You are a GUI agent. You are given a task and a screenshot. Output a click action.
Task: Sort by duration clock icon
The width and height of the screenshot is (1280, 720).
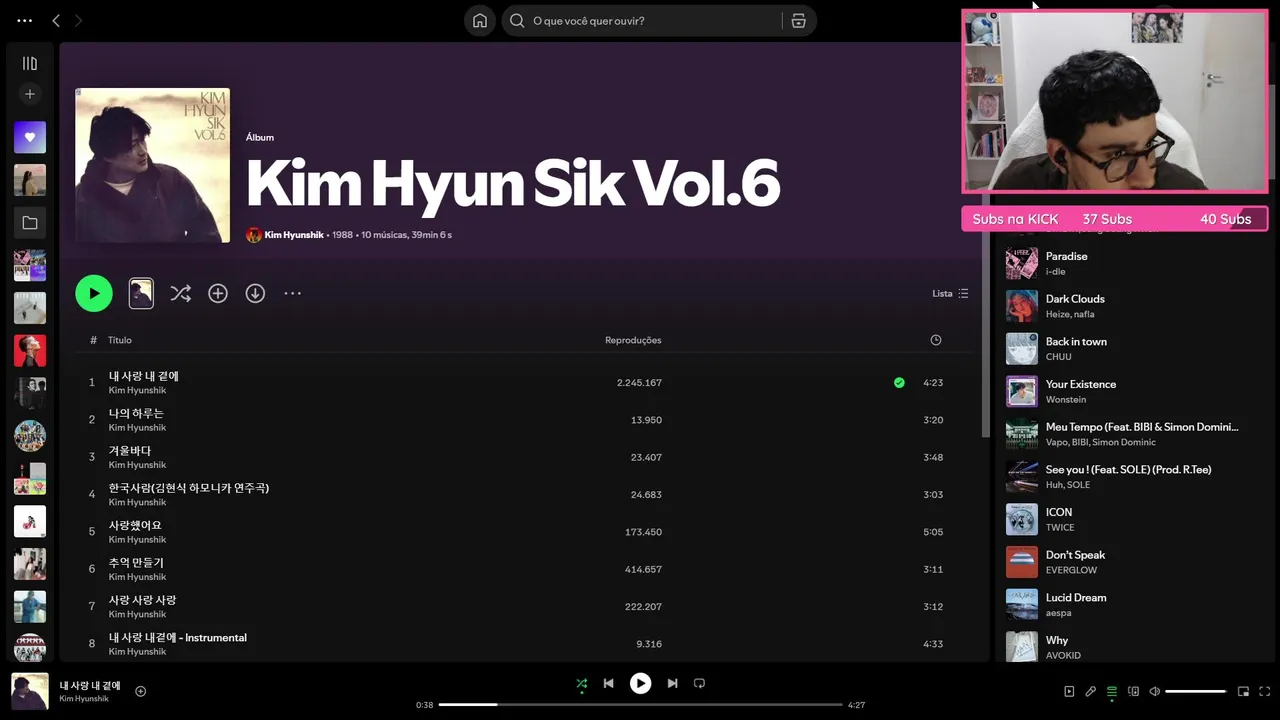(x=936, y=340)
